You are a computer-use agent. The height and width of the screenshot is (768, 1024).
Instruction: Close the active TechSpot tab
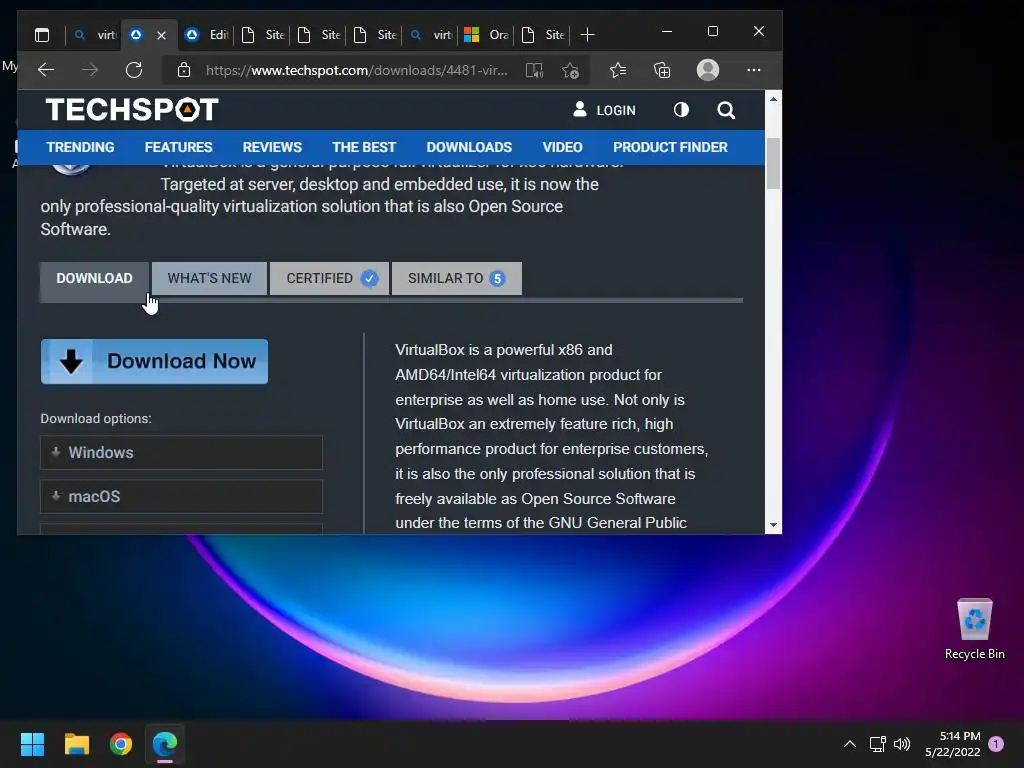click(161, 35)
